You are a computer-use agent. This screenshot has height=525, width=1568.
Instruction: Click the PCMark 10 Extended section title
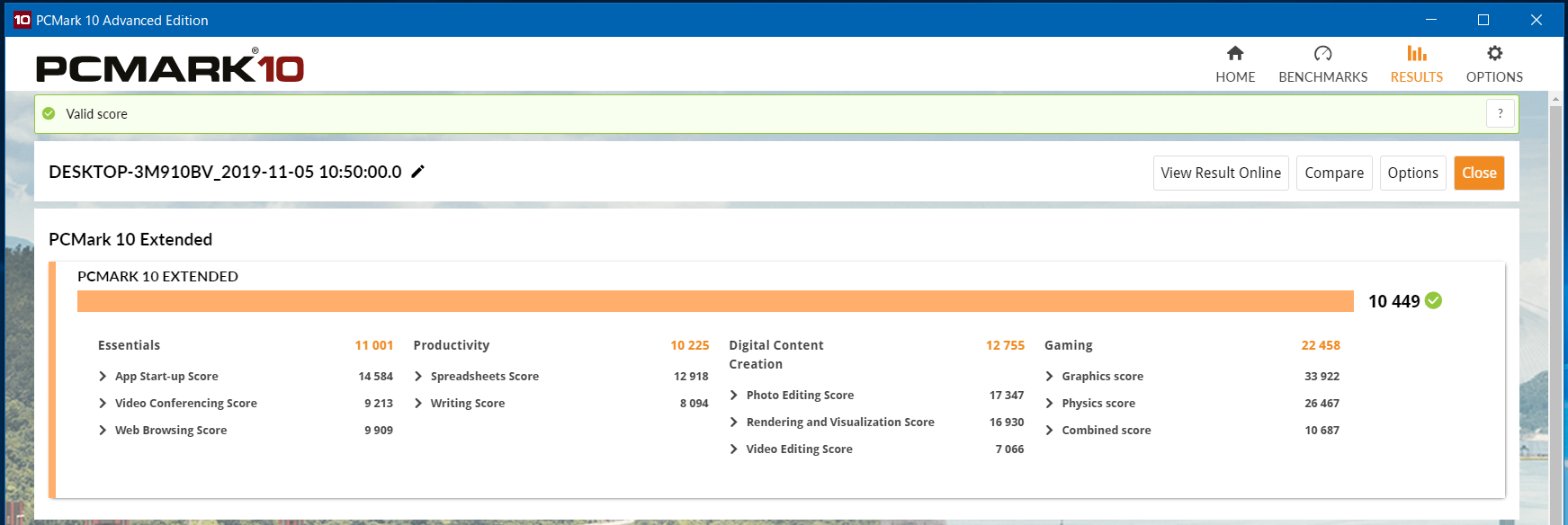pyautogui.click(x=130, y=239)
